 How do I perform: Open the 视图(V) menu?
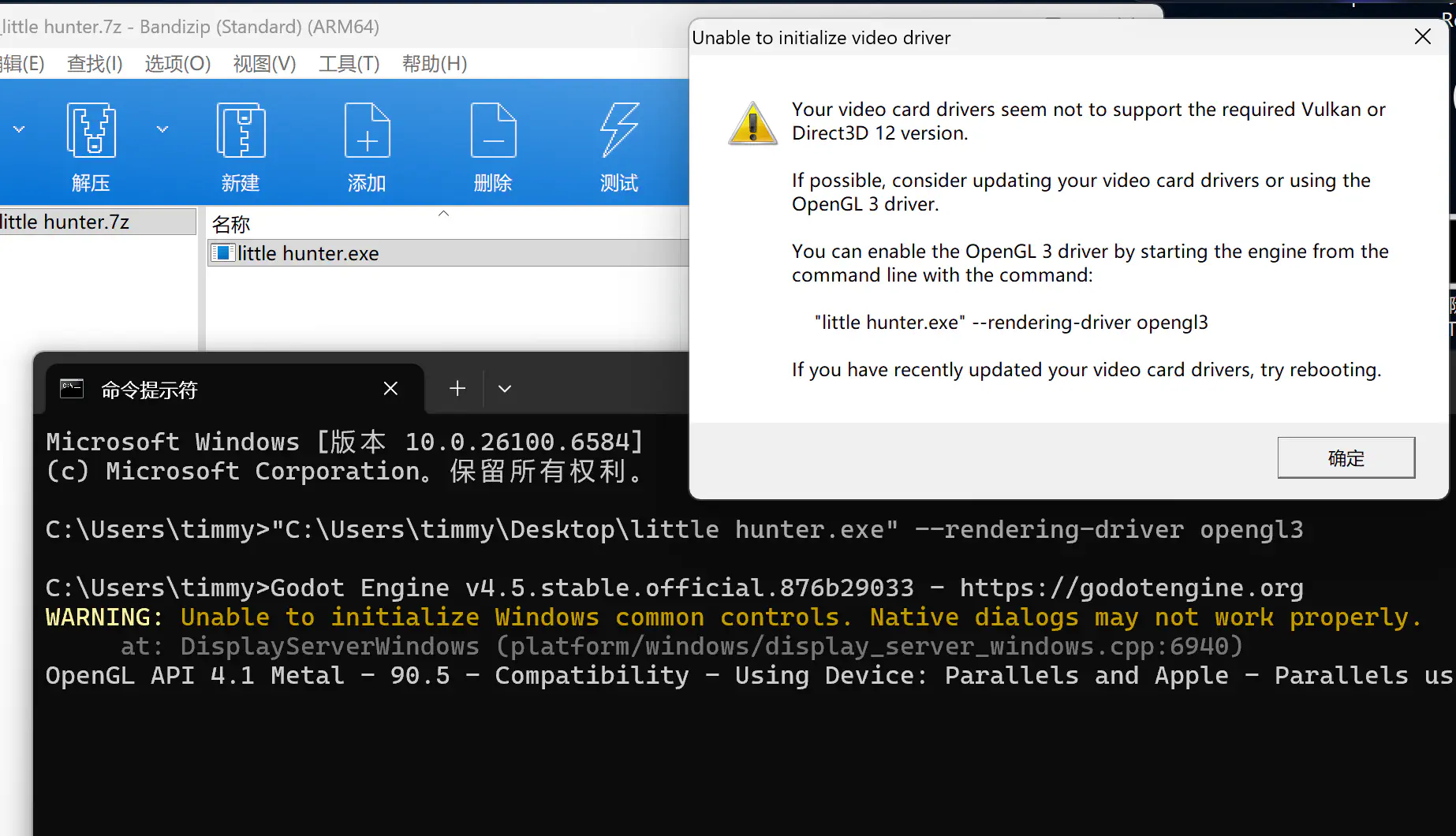pyautogui.click(x=264, y=64)
